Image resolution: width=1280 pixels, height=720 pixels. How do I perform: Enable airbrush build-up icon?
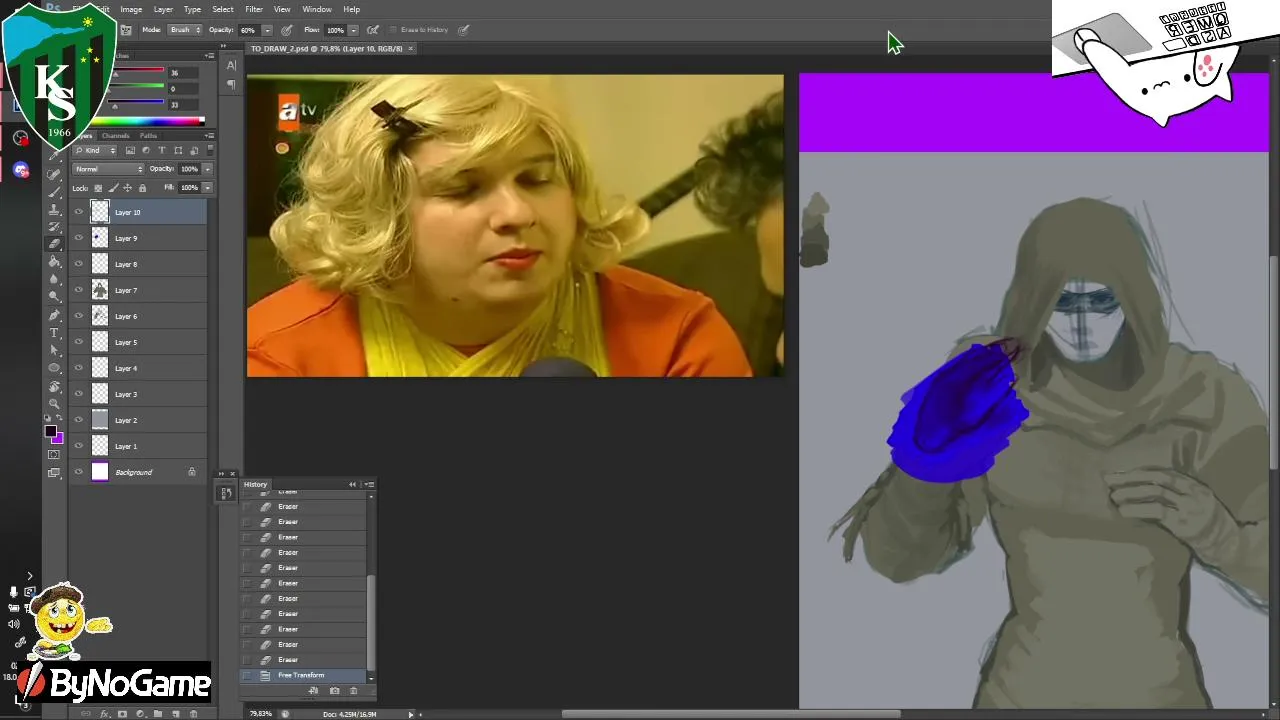click(x=373, y=30)
